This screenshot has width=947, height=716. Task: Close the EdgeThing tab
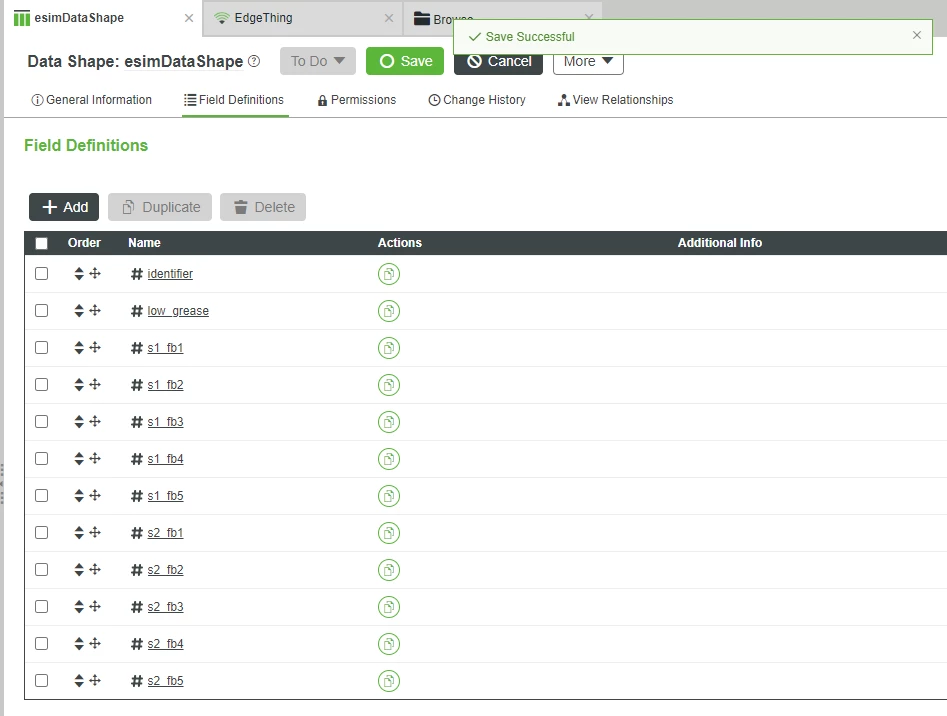pyautogui.click(x=389, y=18)
